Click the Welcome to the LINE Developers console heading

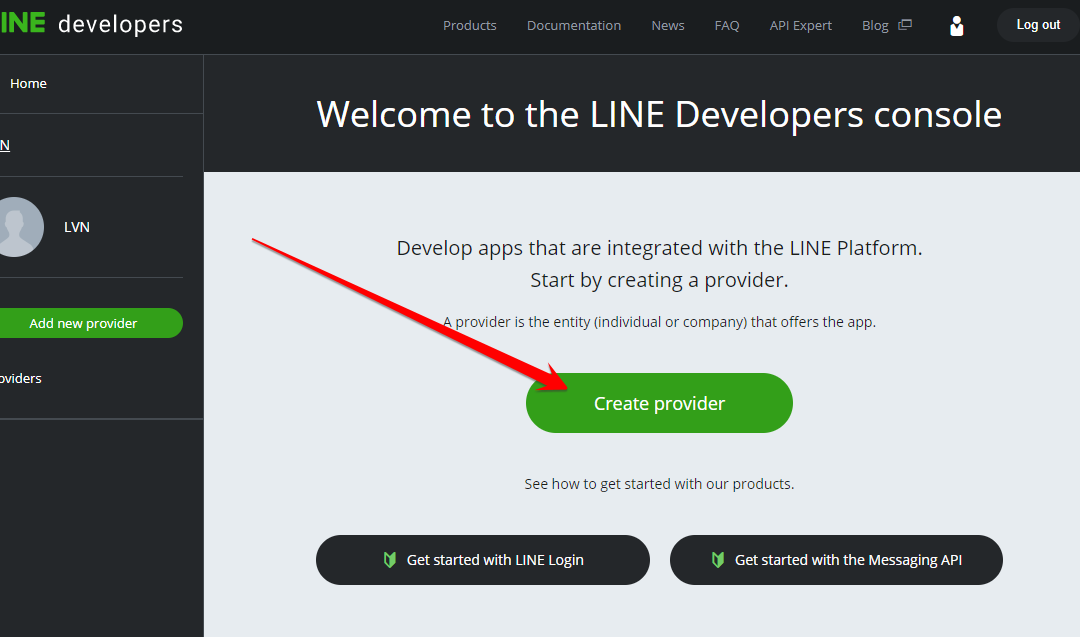(x=658, y=114)
